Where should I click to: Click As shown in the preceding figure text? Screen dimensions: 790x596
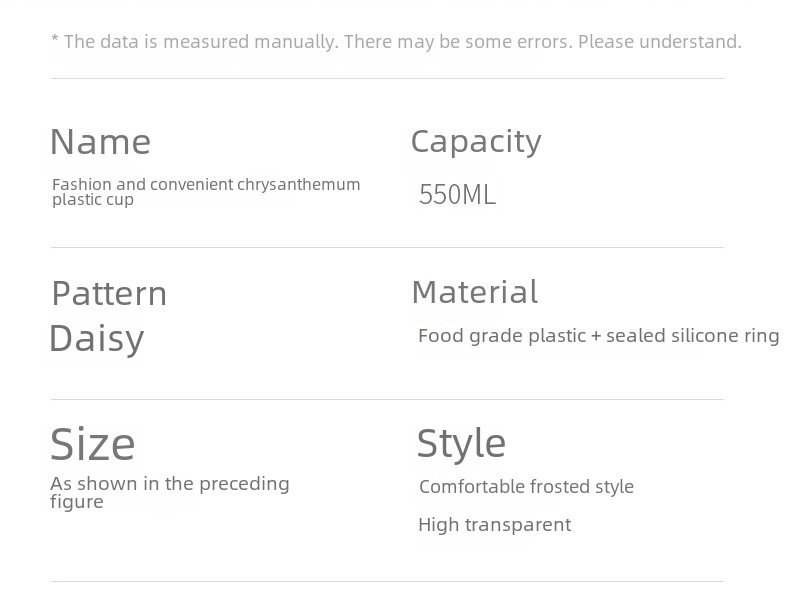point(170,493)
